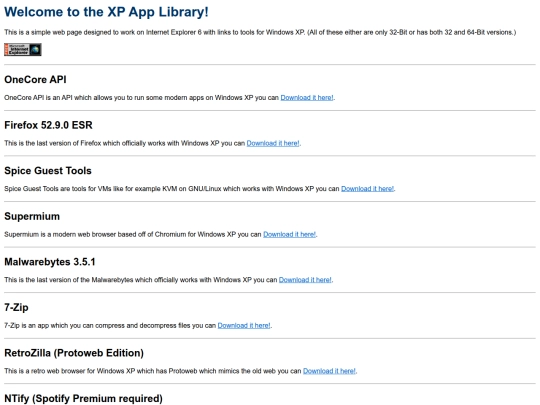Follow the 7-Zip download link

[244, 325]
